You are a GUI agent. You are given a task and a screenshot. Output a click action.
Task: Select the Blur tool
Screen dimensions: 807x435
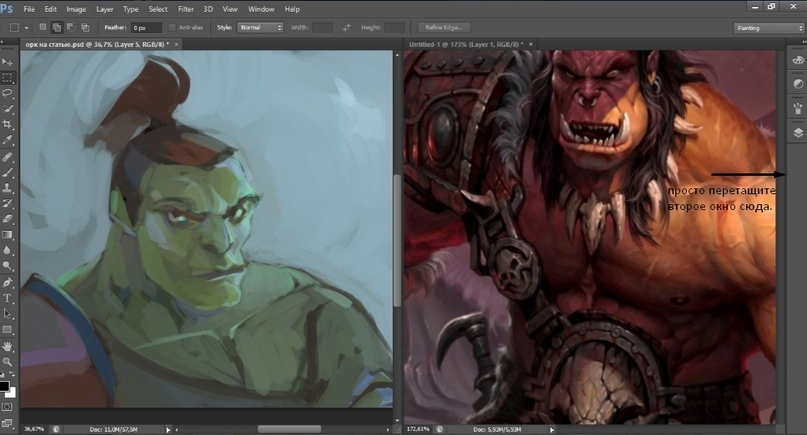click(x=7, y=250)
